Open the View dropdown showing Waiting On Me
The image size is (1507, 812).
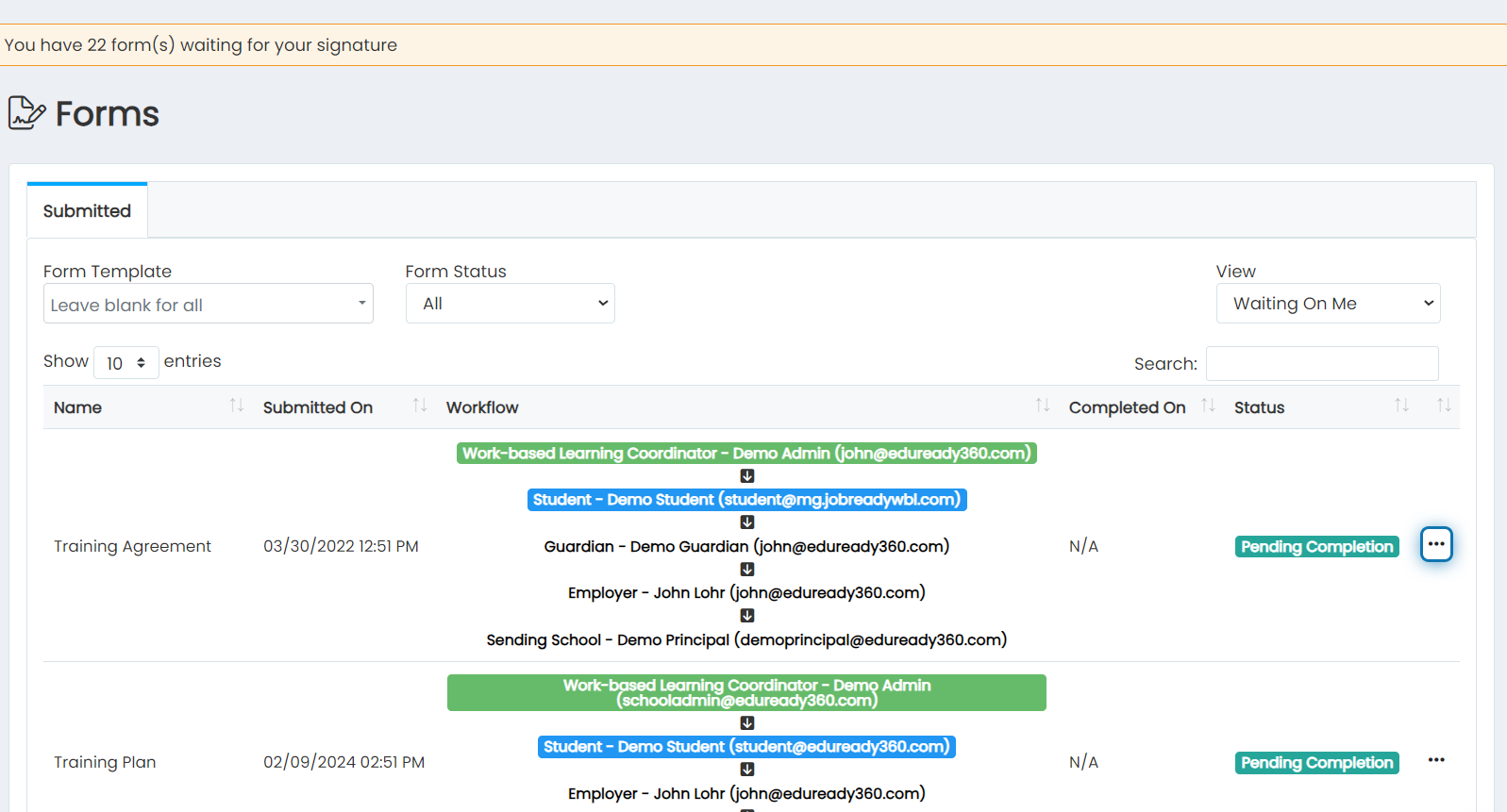click(1328, 304)
